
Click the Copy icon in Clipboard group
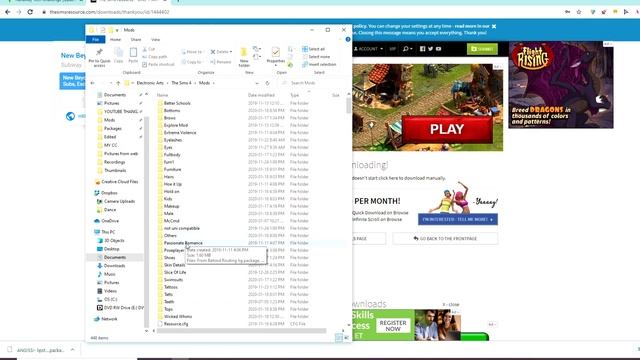click(x=118, y=53)
